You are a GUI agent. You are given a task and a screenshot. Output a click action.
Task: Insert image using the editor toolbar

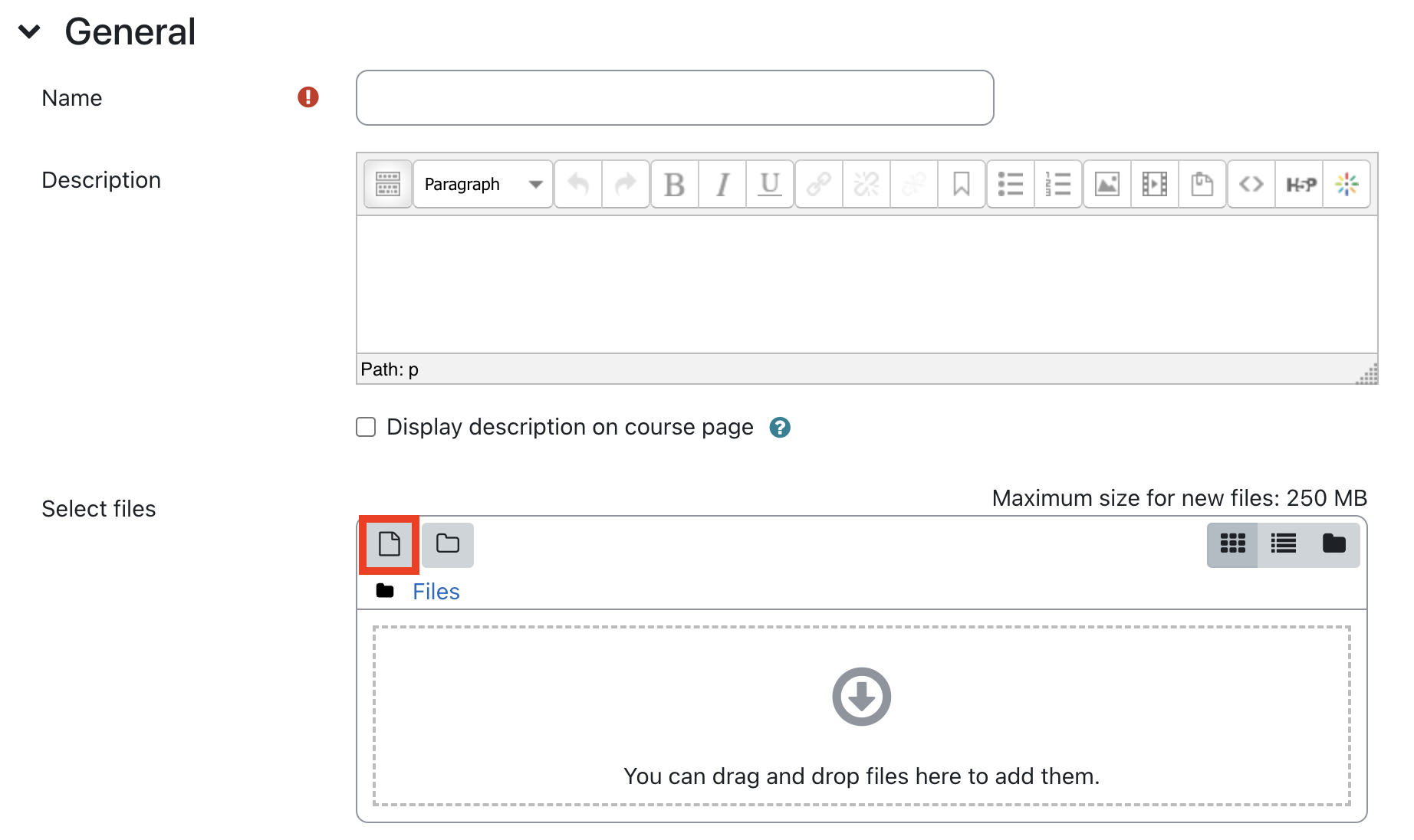point(1107,184)
